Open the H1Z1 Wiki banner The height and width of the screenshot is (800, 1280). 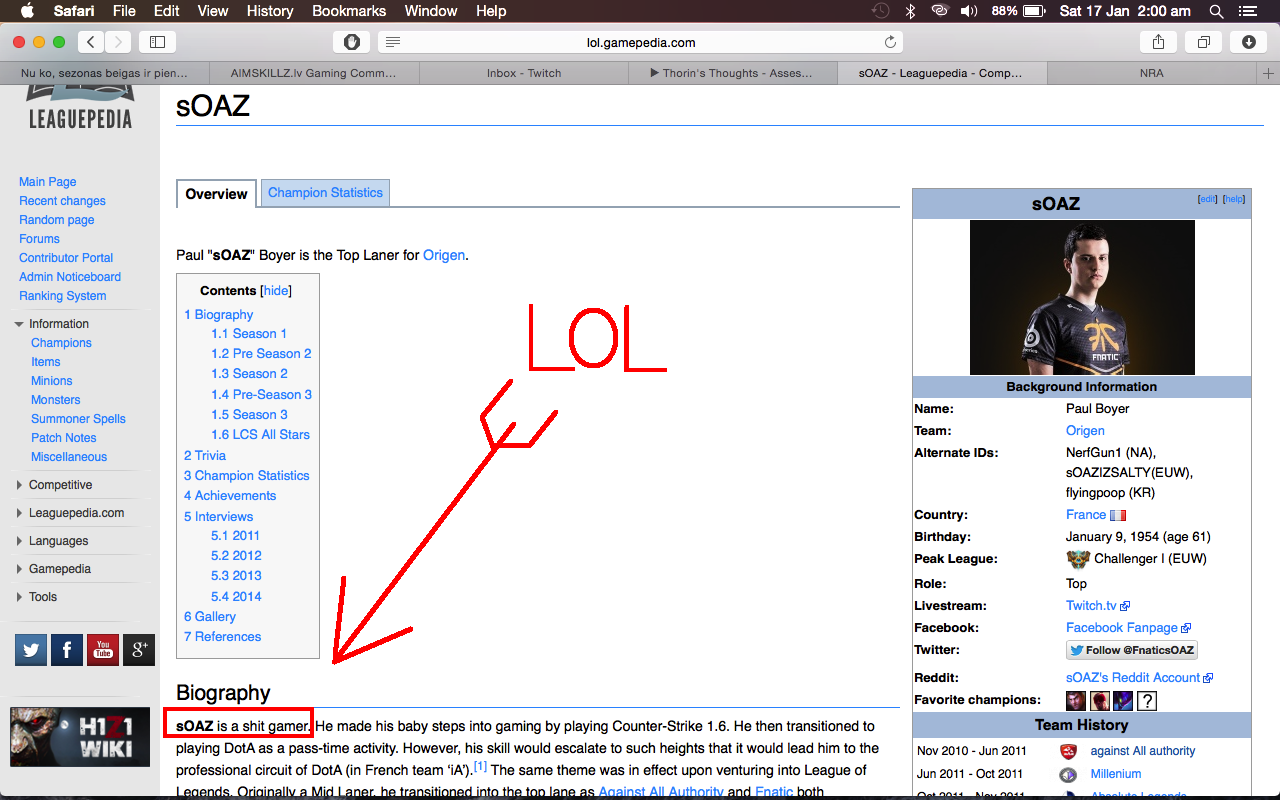point(80,737)
